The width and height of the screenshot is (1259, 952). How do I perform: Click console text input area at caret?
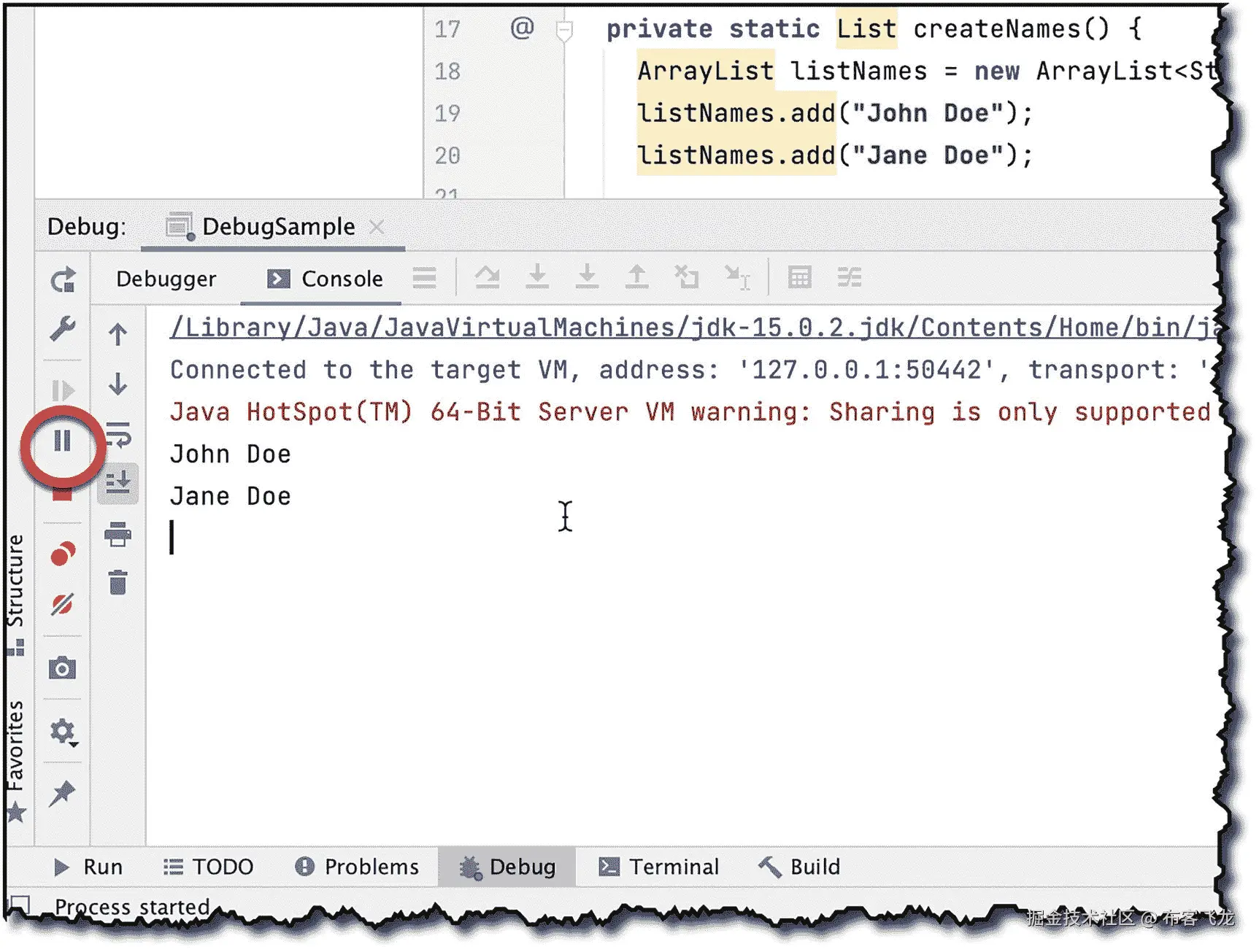click(x=172, y=538)
